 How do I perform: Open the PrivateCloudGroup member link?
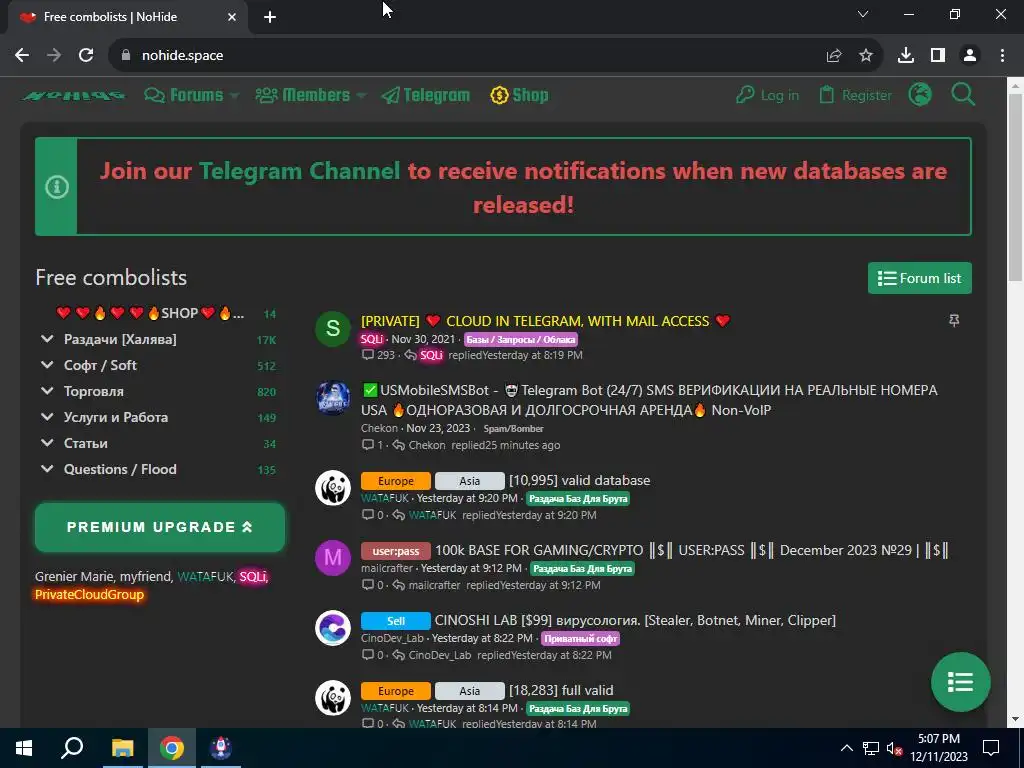[x=89, y=595]
